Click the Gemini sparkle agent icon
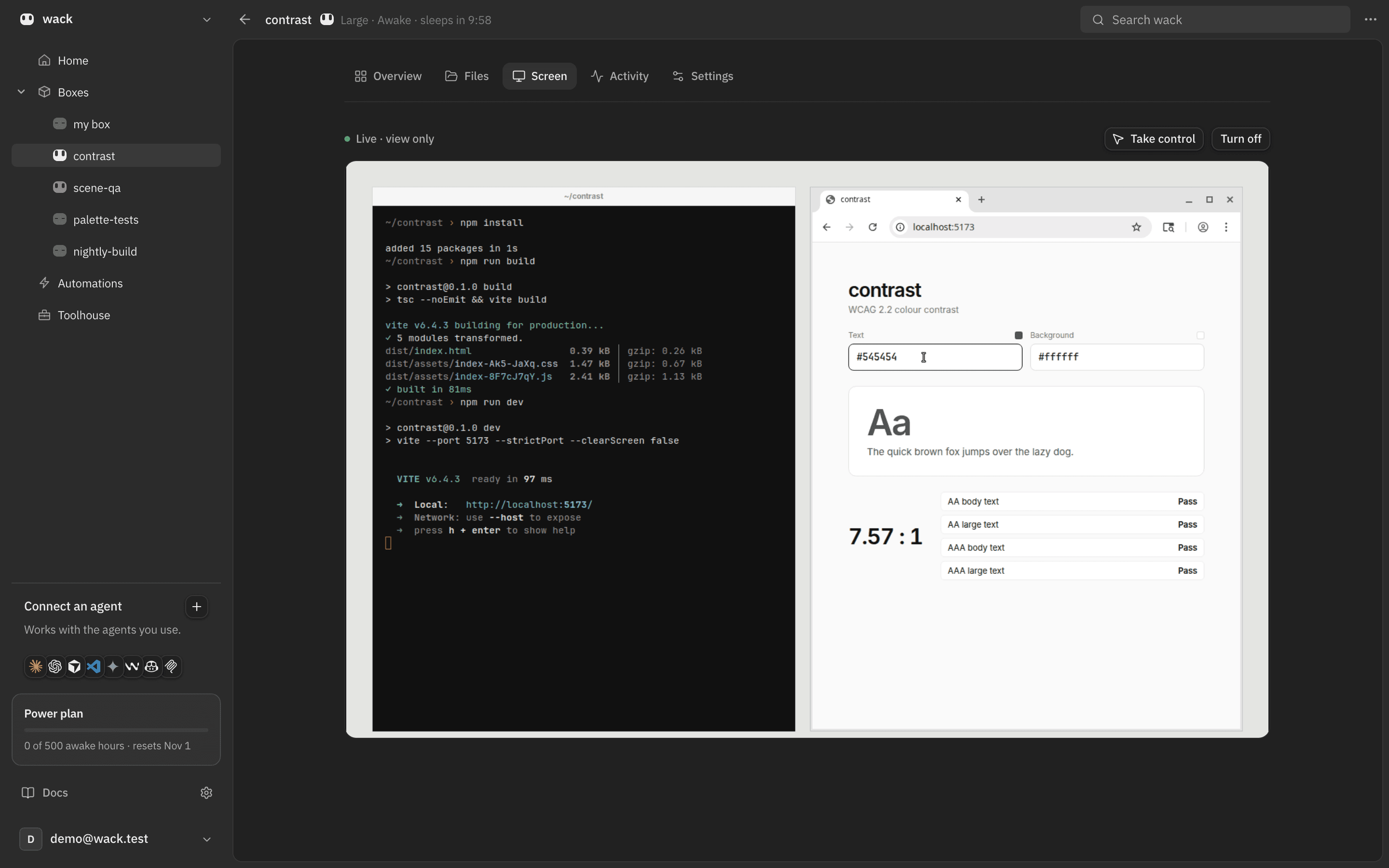 point(113,666)
